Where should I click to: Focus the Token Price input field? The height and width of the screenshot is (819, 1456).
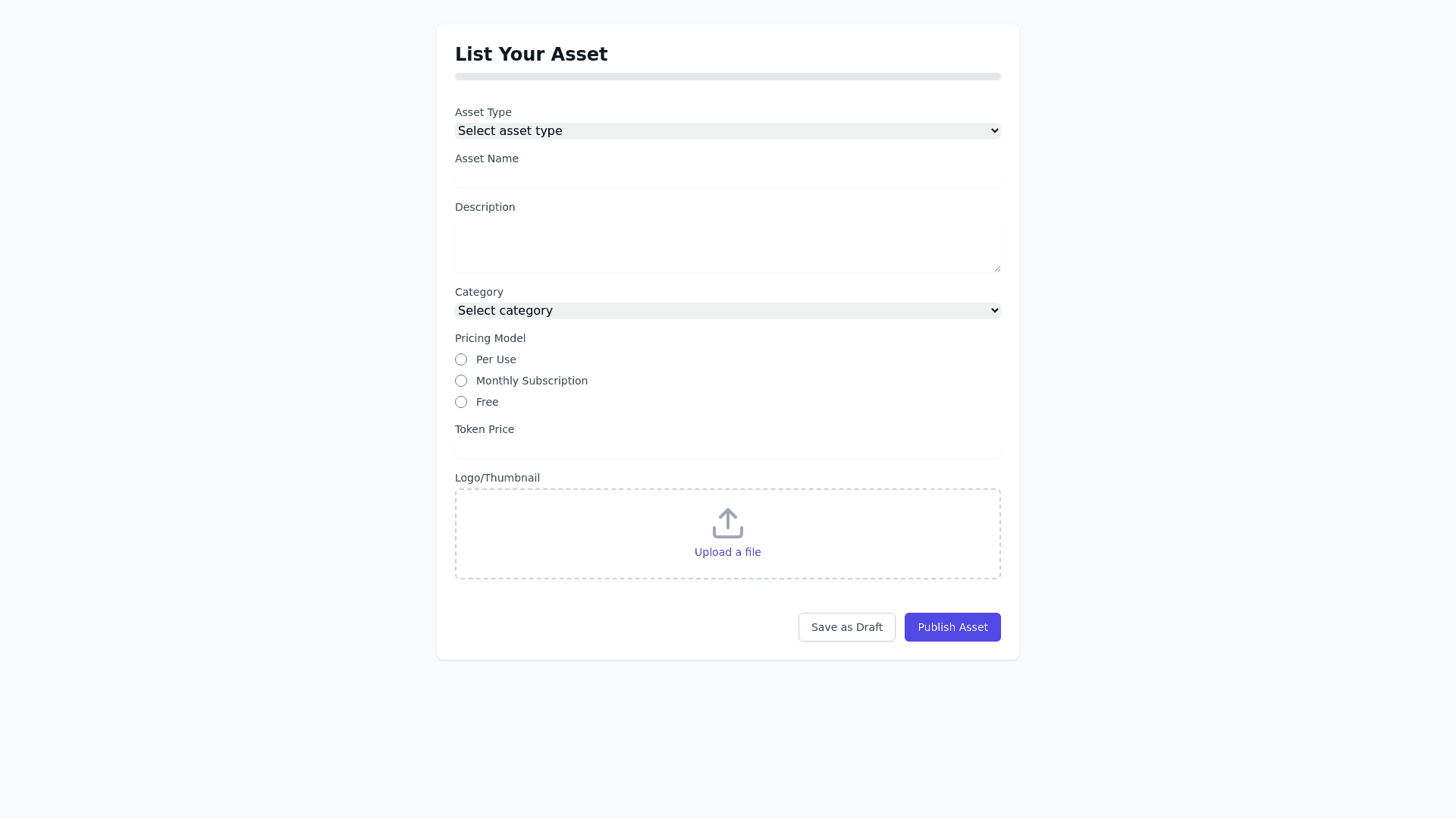727,450
